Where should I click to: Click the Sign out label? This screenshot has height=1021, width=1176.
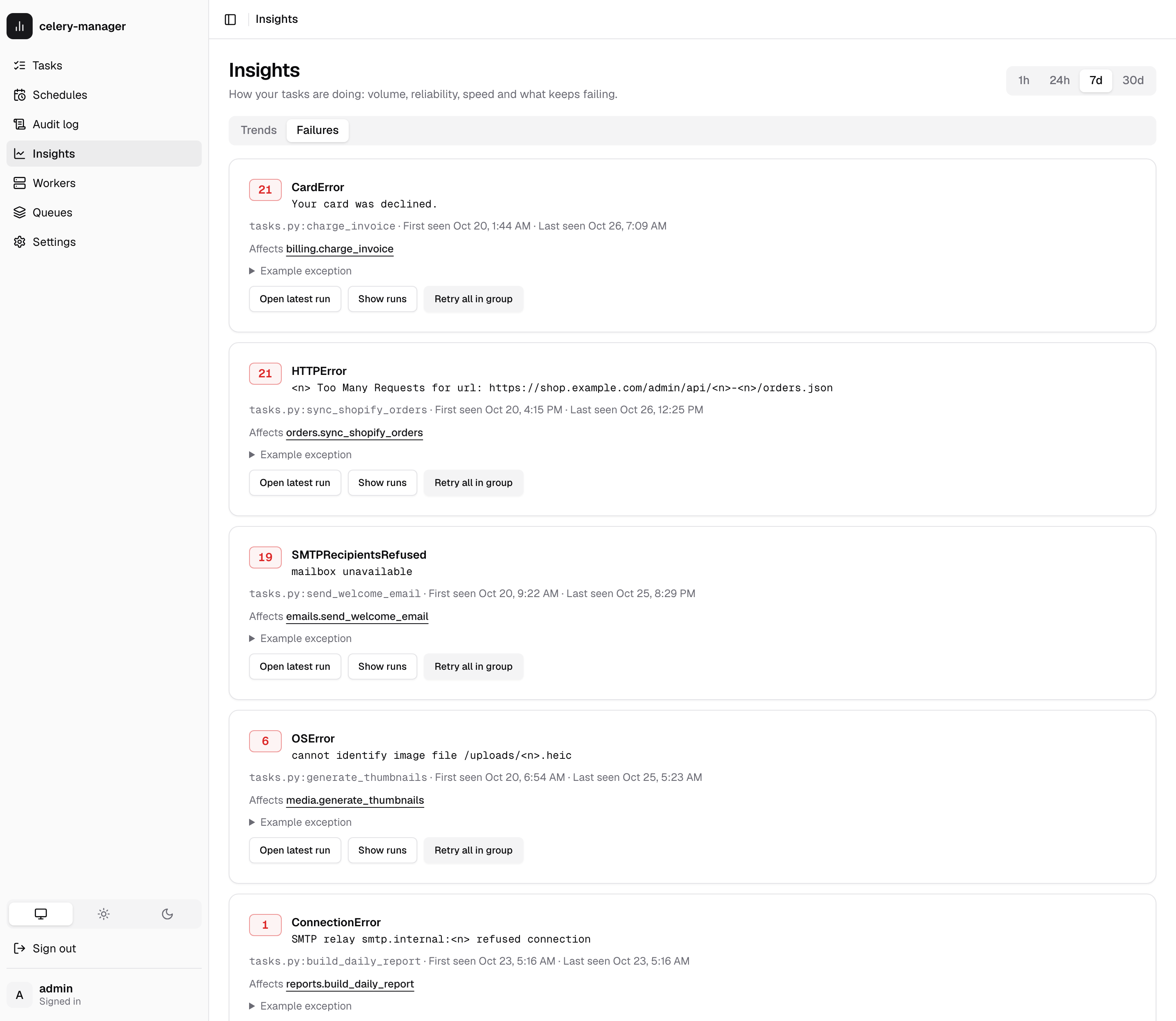[x=54, y=948]
